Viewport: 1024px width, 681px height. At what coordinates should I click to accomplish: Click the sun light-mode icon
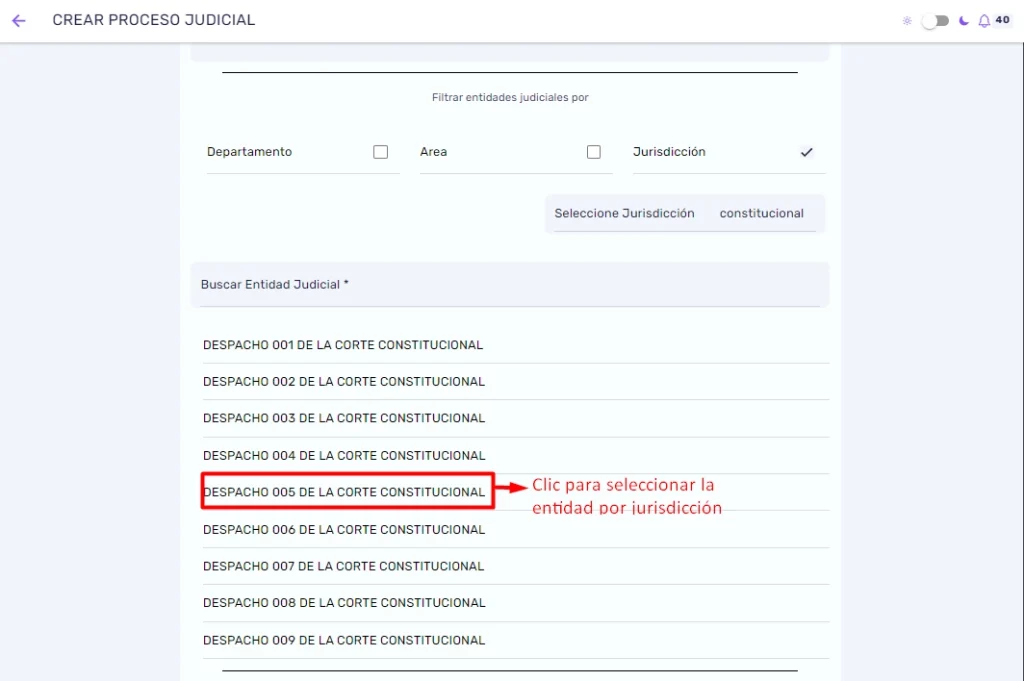pyautogui.click(x=907, y=21)
